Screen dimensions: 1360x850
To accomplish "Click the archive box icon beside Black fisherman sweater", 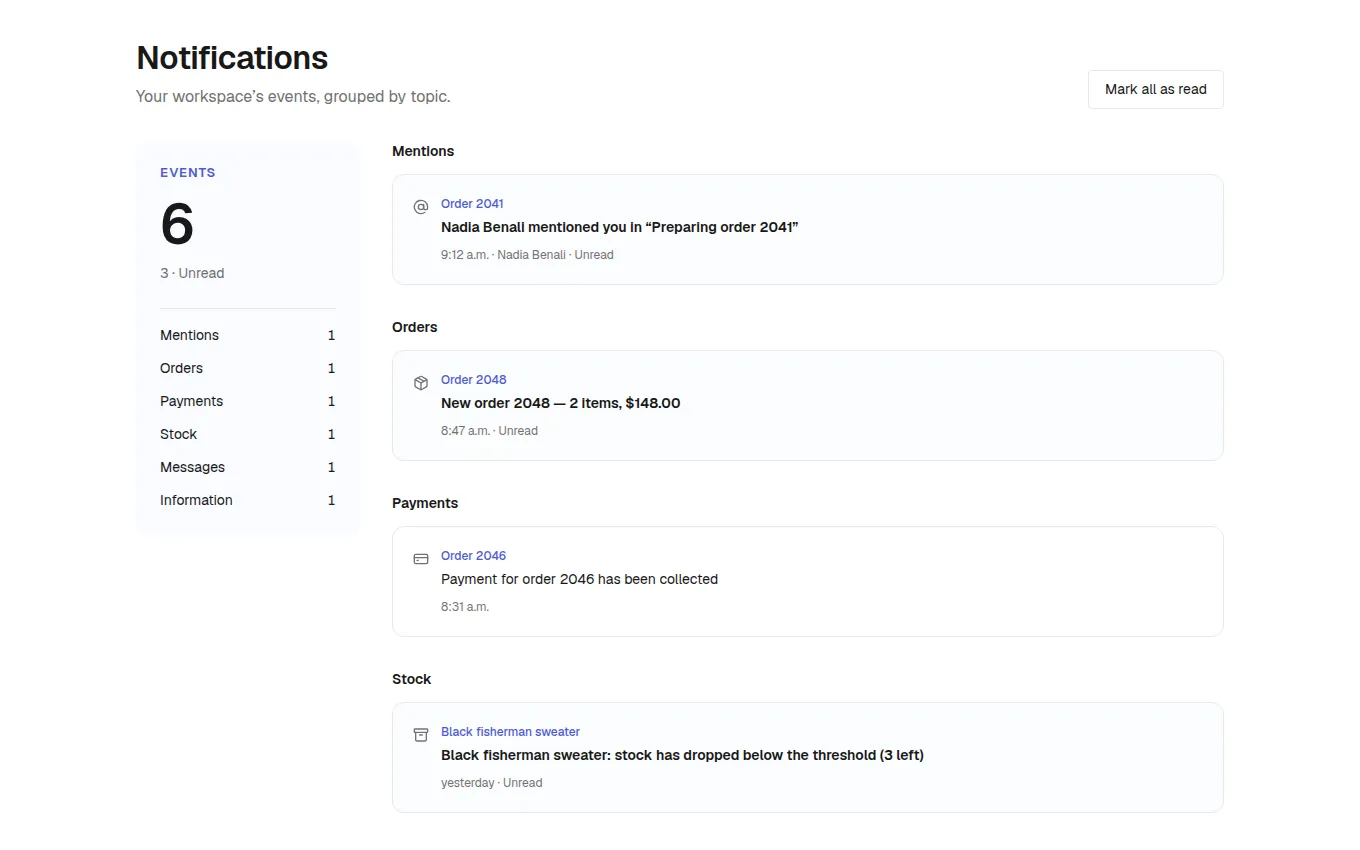I will [421, 735].
